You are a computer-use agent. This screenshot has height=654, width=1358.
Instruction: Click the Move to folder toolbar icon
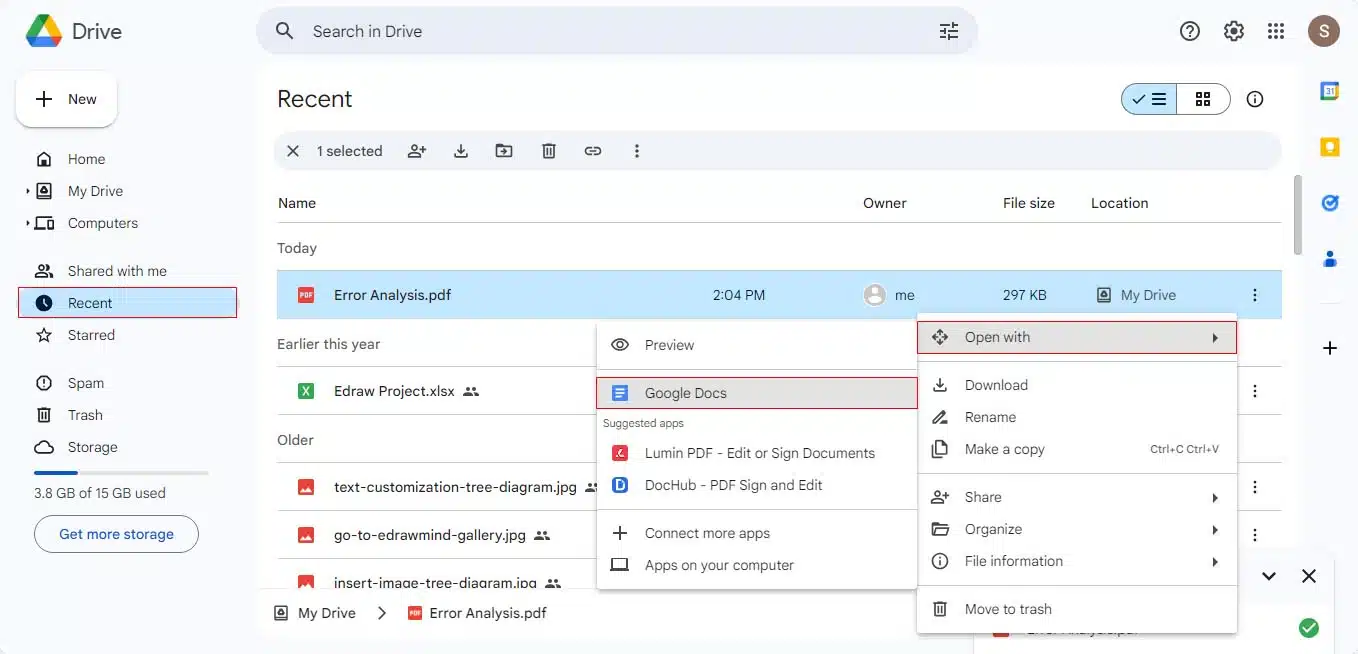(x=504, y=151)
